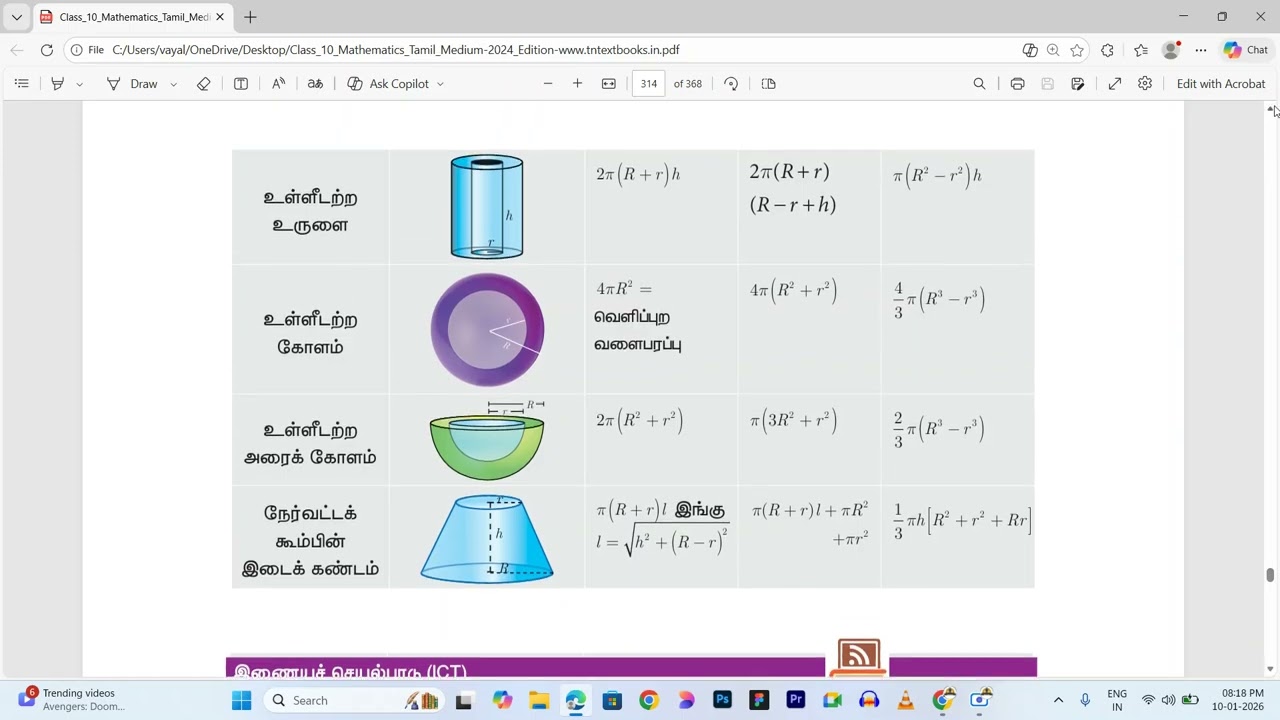Open a new tab
1280x720 pixels.
point(250,17)
